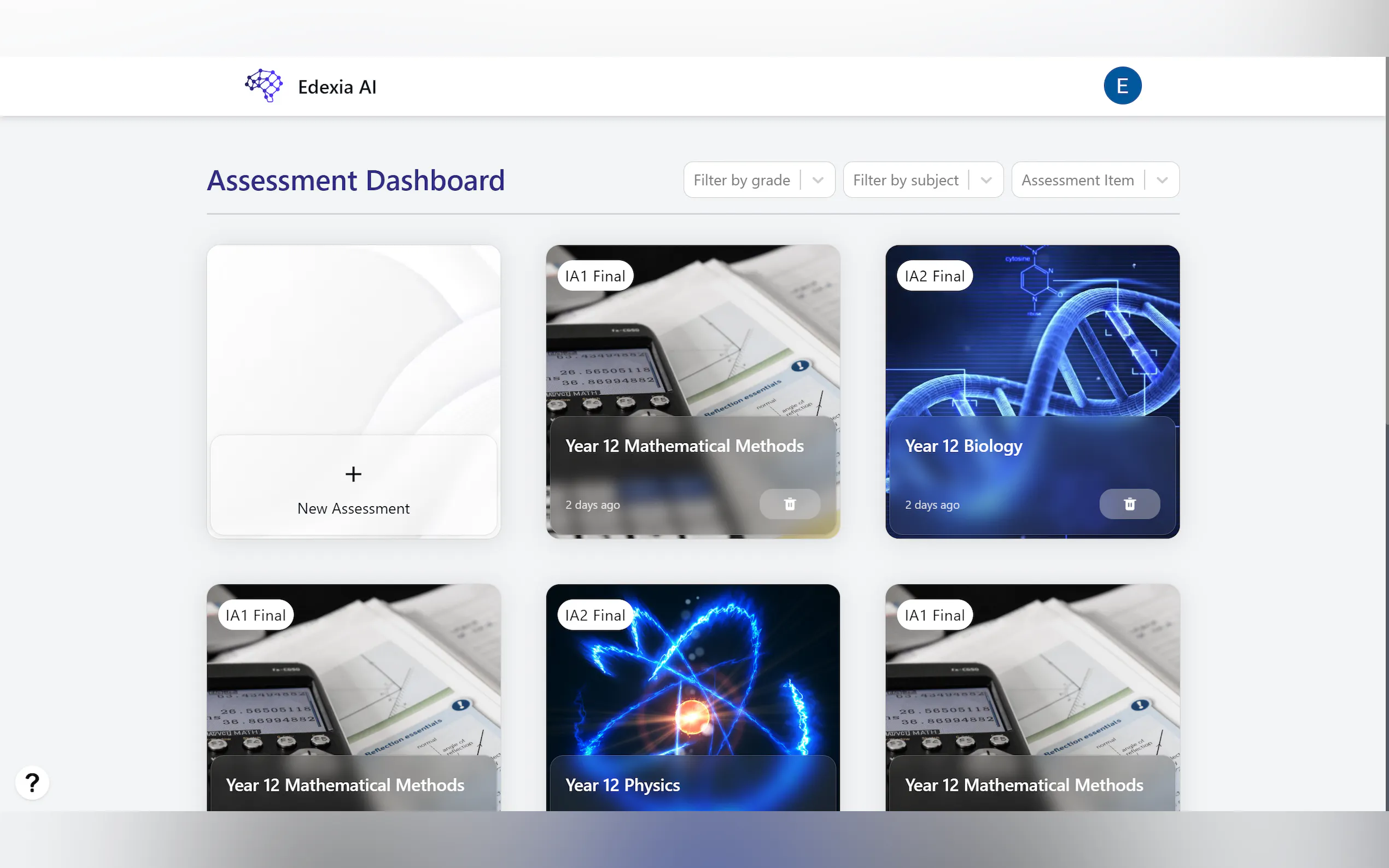Select the IA1 Final badge on first Math card

[595, 276]
